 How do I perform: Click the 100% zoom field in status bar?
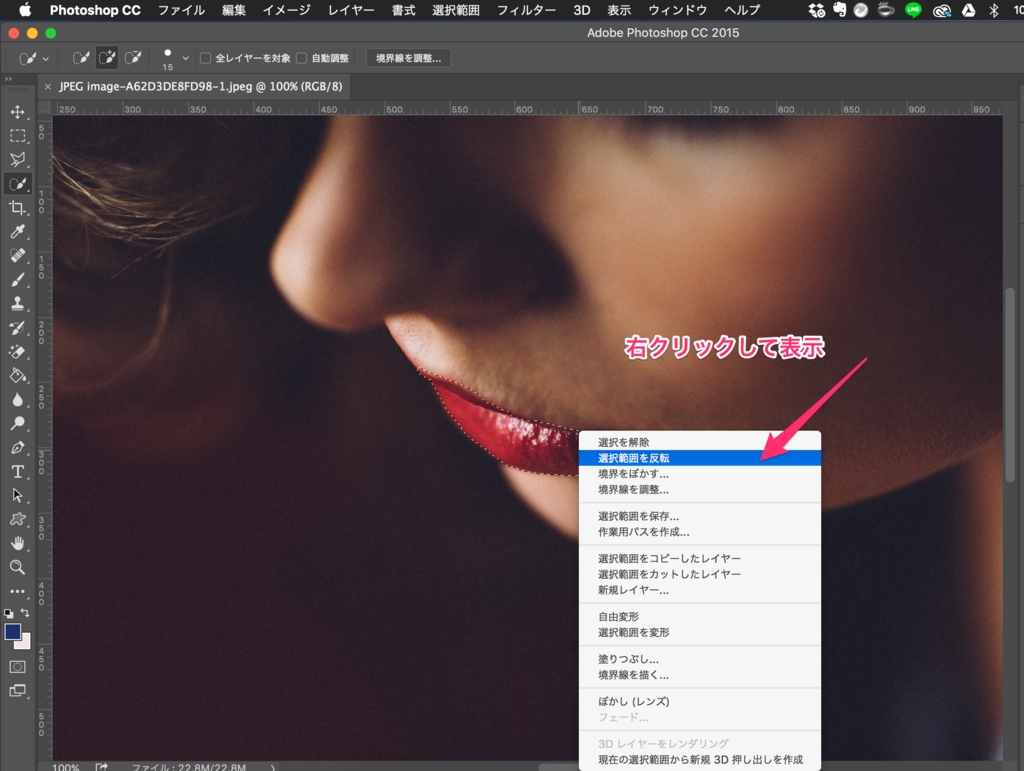coord(63,767)
